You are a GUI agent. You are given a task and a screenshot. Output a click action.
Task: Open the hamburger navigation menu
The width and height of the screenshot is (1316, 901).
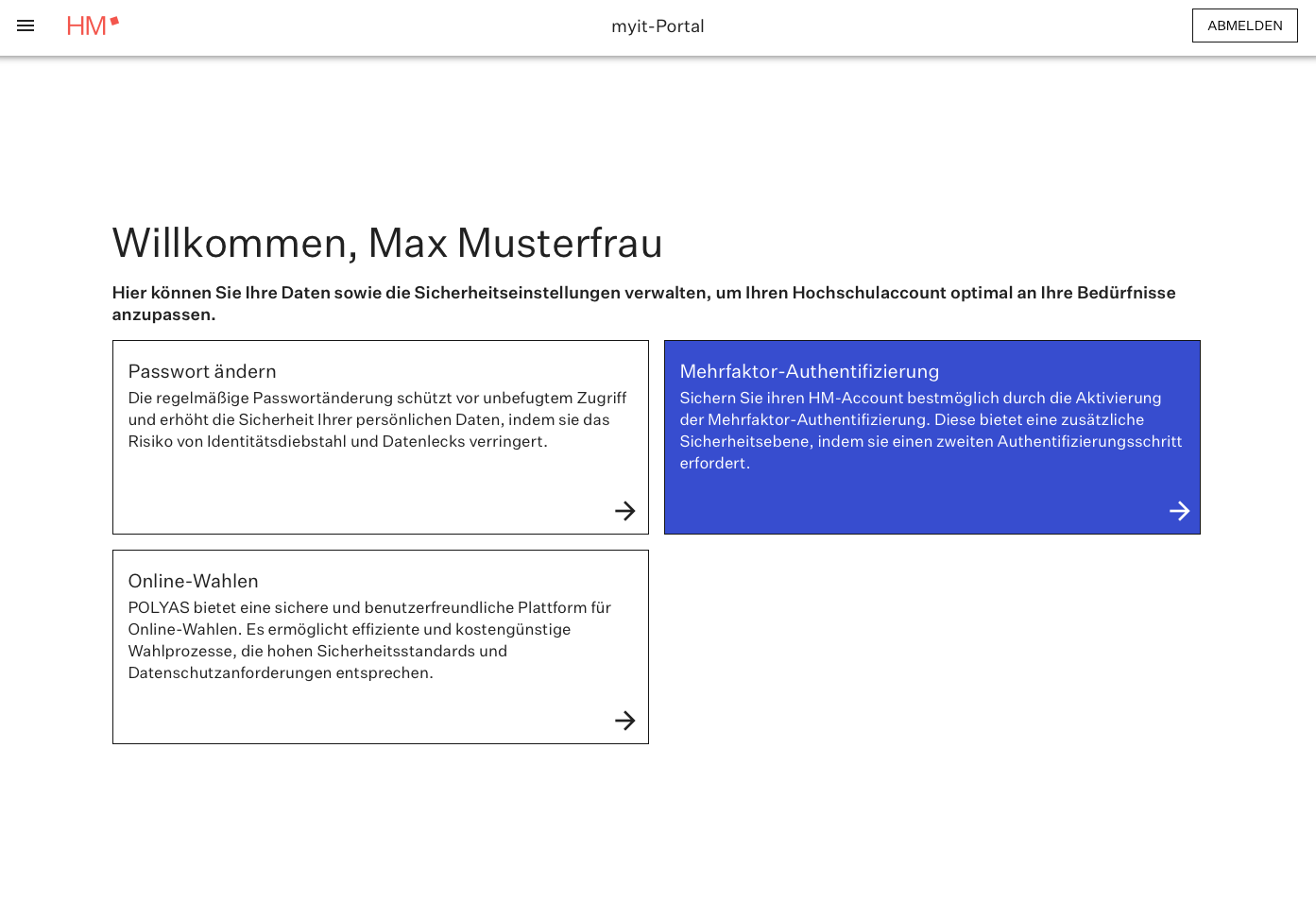pyautogui.click(x=26, y=26)
